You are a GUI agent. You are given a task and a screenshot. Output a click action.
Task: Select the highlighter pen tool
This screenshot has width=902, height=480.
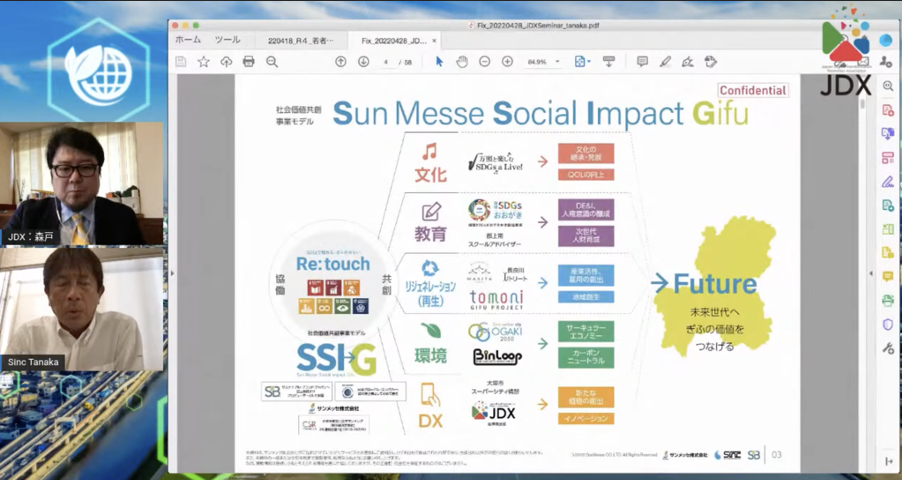coord(665,62)
